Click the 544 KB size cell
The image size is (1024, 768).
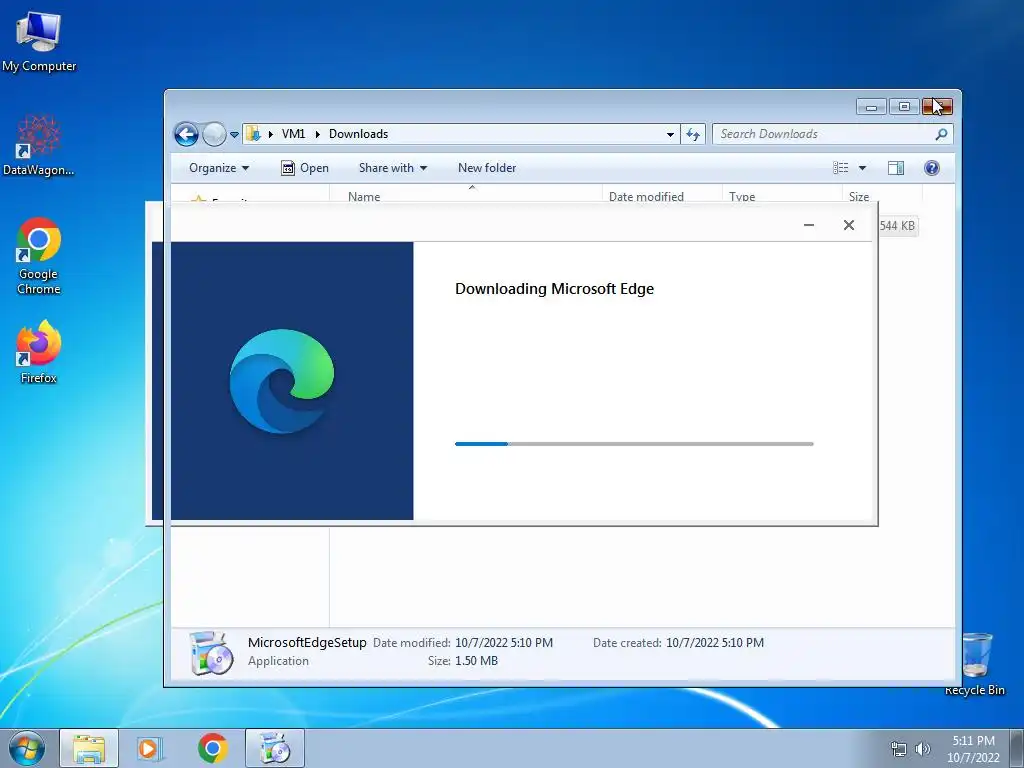pos(897,226)
